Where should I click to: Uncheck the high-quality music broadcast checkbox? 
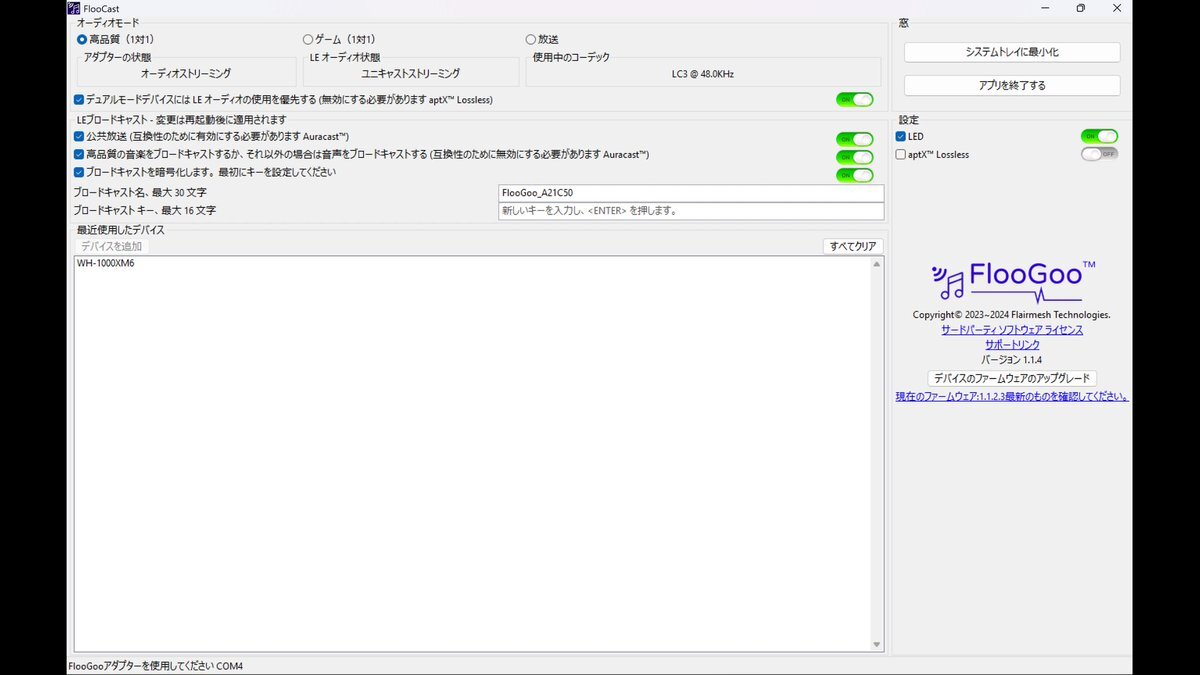(79, 154)
